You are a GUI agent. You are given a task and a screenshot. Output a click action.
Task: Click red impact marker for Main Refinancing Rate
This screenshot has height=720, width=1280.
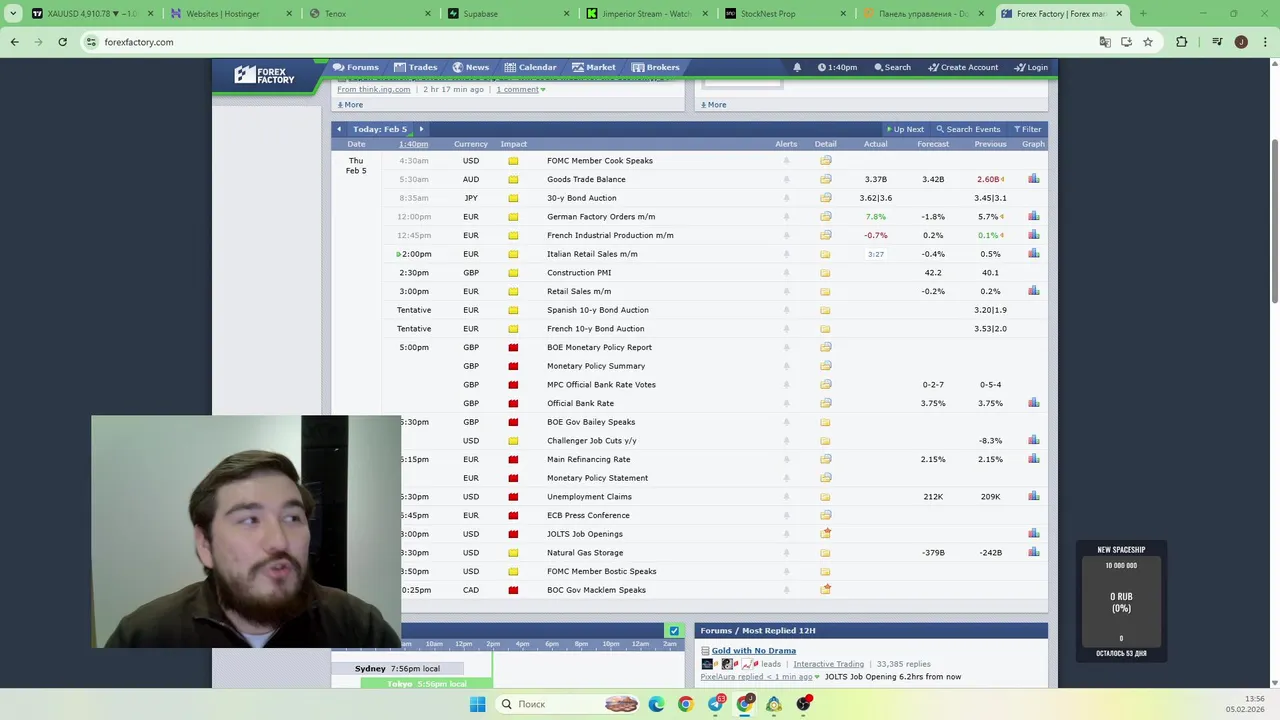click(x=513, y=459)
